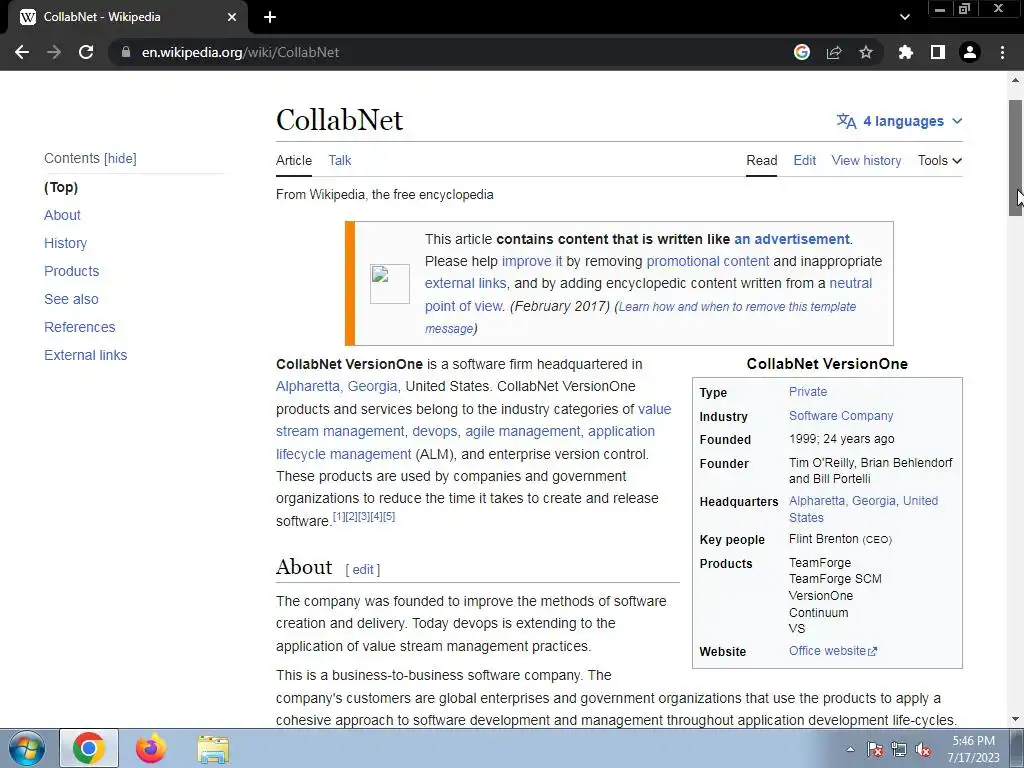
Task: Select the Read tab
Action: 761,161
